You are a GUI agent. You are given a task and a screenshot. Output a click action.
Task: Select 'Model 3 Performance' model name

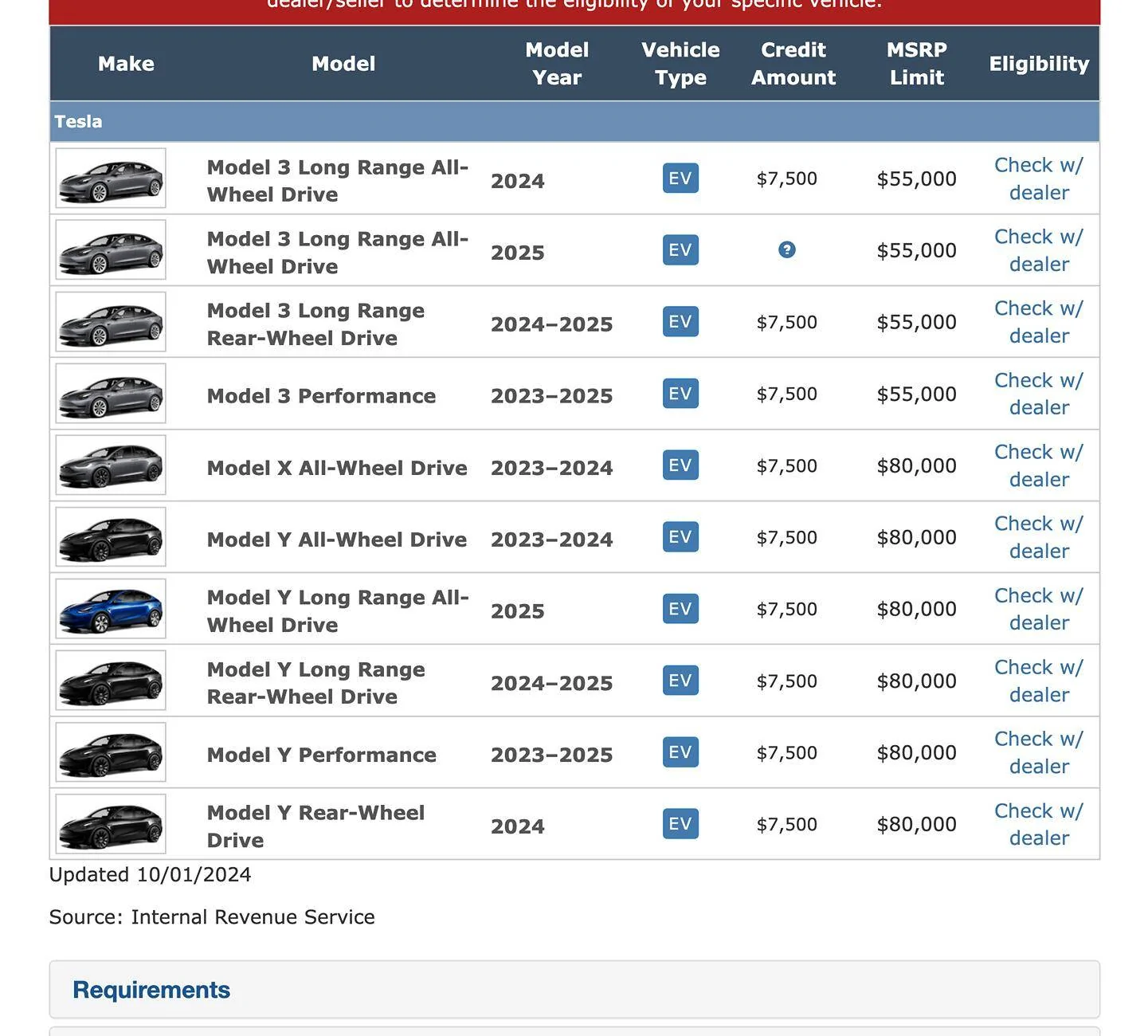(x=321, y=396)
